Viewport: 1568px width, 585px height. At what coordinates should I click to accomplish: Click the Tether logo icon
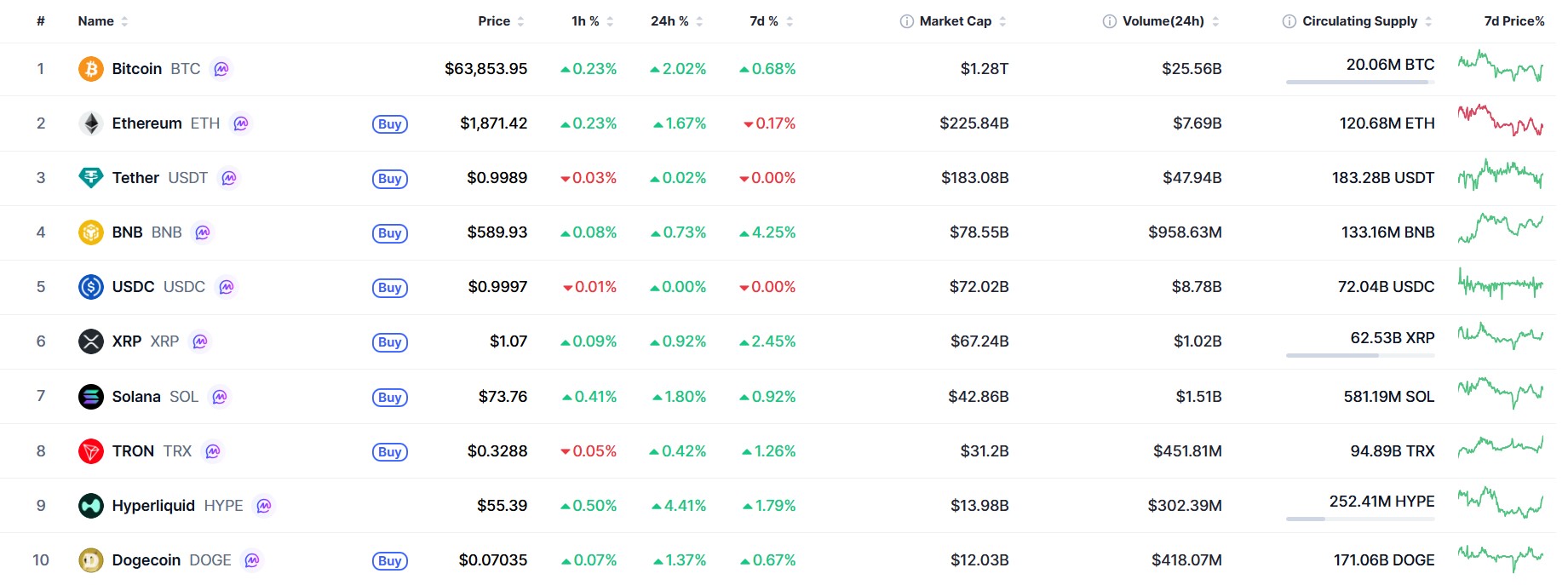(91, 178)
